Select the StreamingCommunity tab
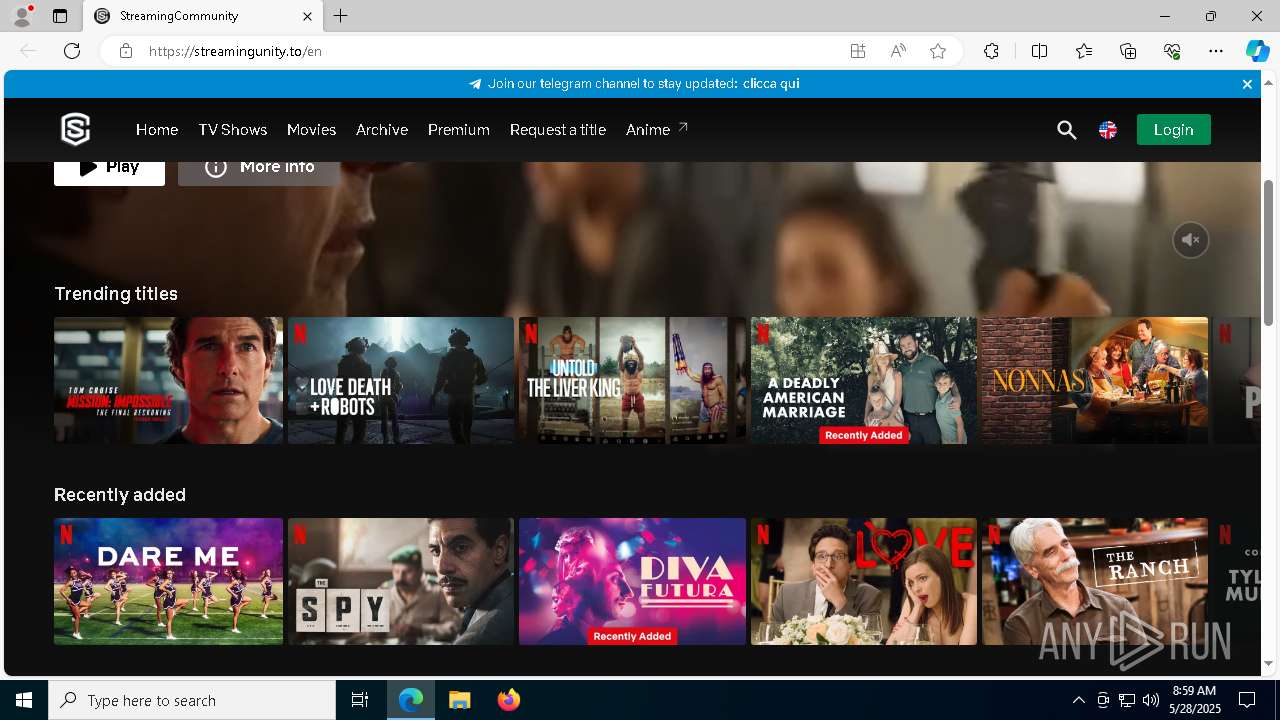This screenshot has width=1280, height=720. click(x=202, y=16)
